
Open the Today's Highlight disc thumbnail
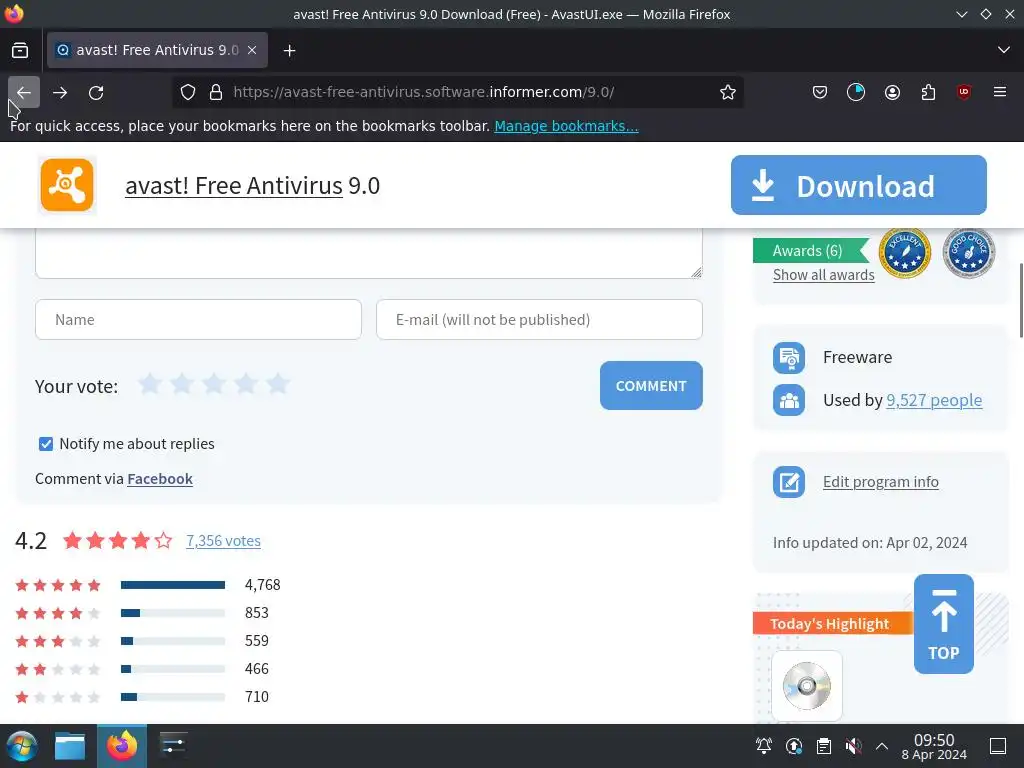point(807,686)
